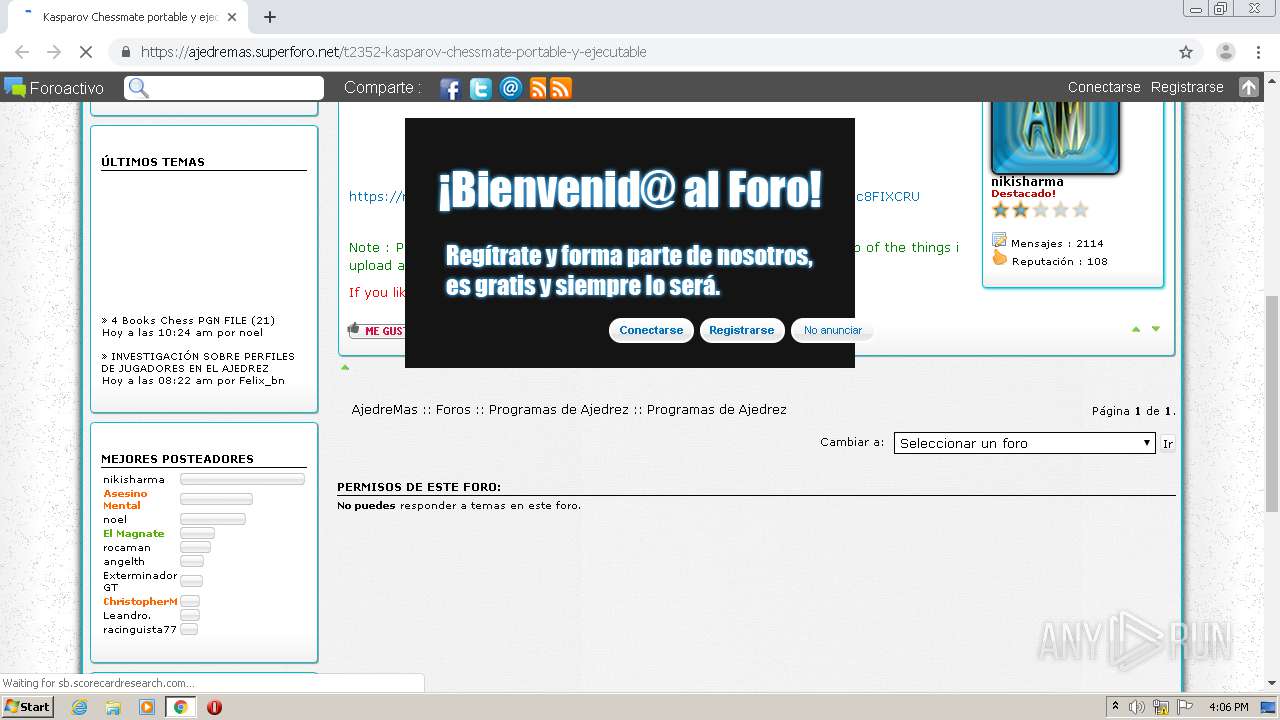Click 'ChristopherM' in top posters

[x=140, y=601]
